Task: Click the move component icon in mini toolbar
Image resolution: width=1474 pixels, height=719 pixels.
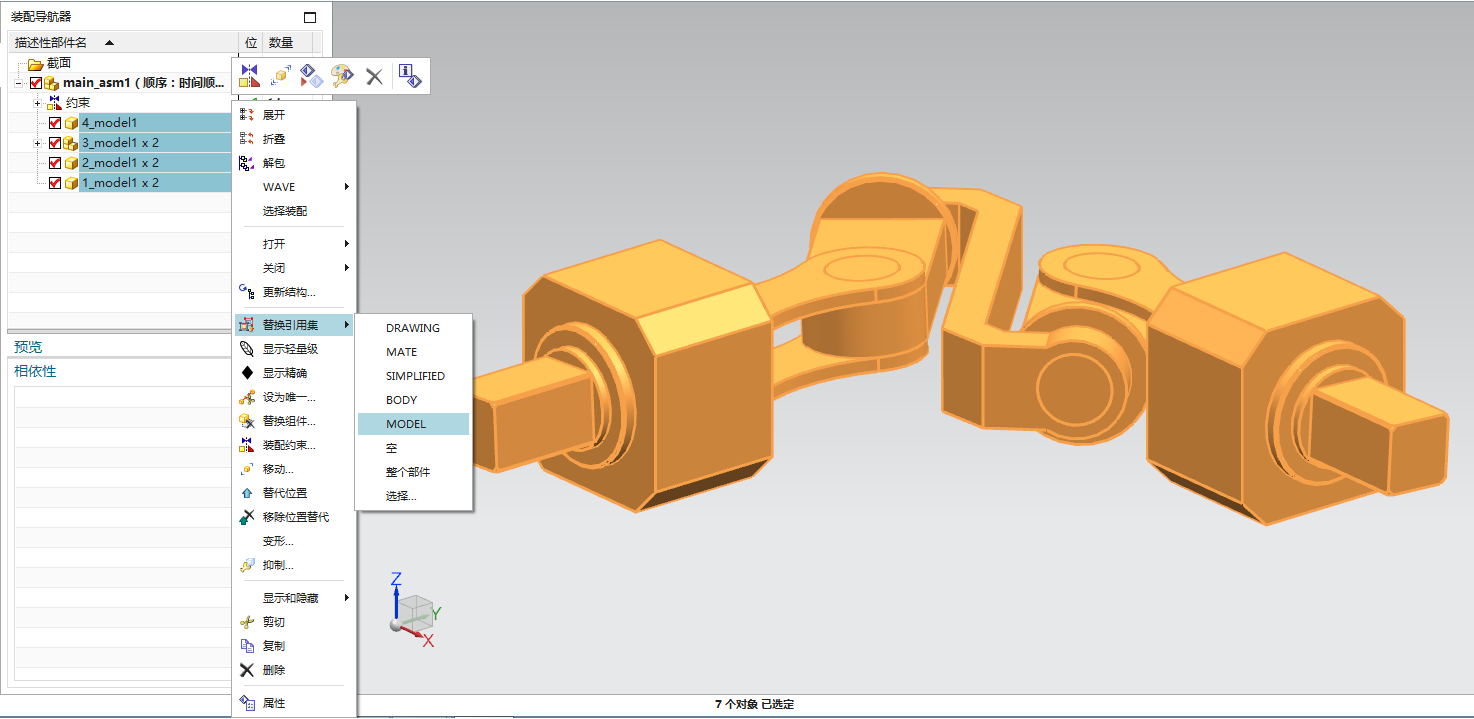Action: tap(281, 76)
